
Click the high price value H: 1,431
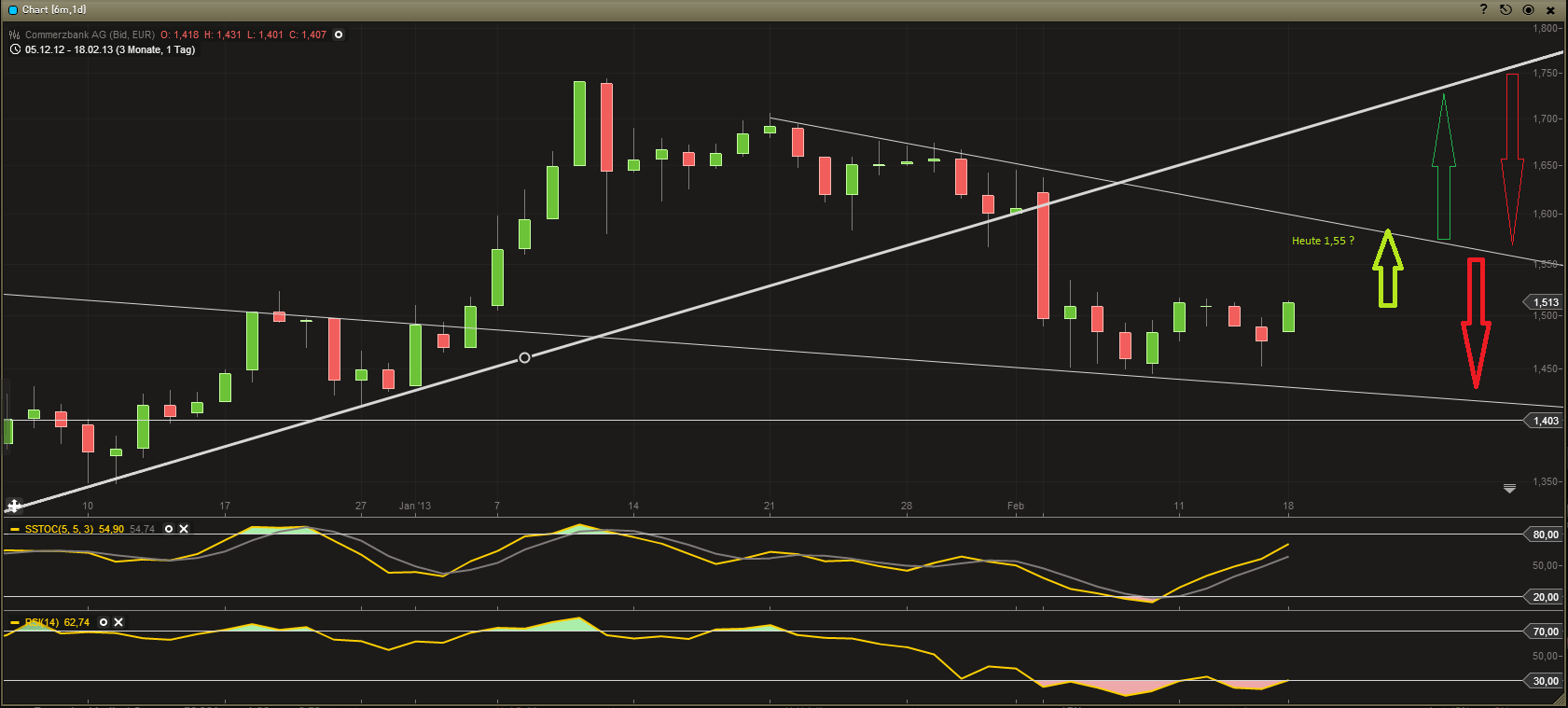(223, 35)
